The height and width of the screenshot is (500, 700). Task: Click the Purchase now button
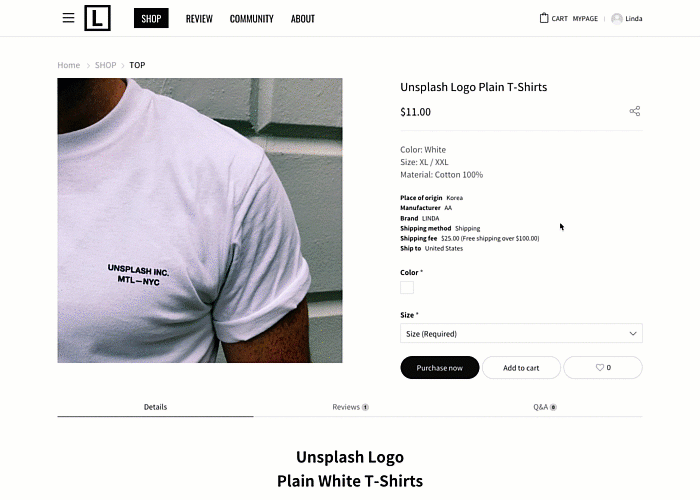440,367
